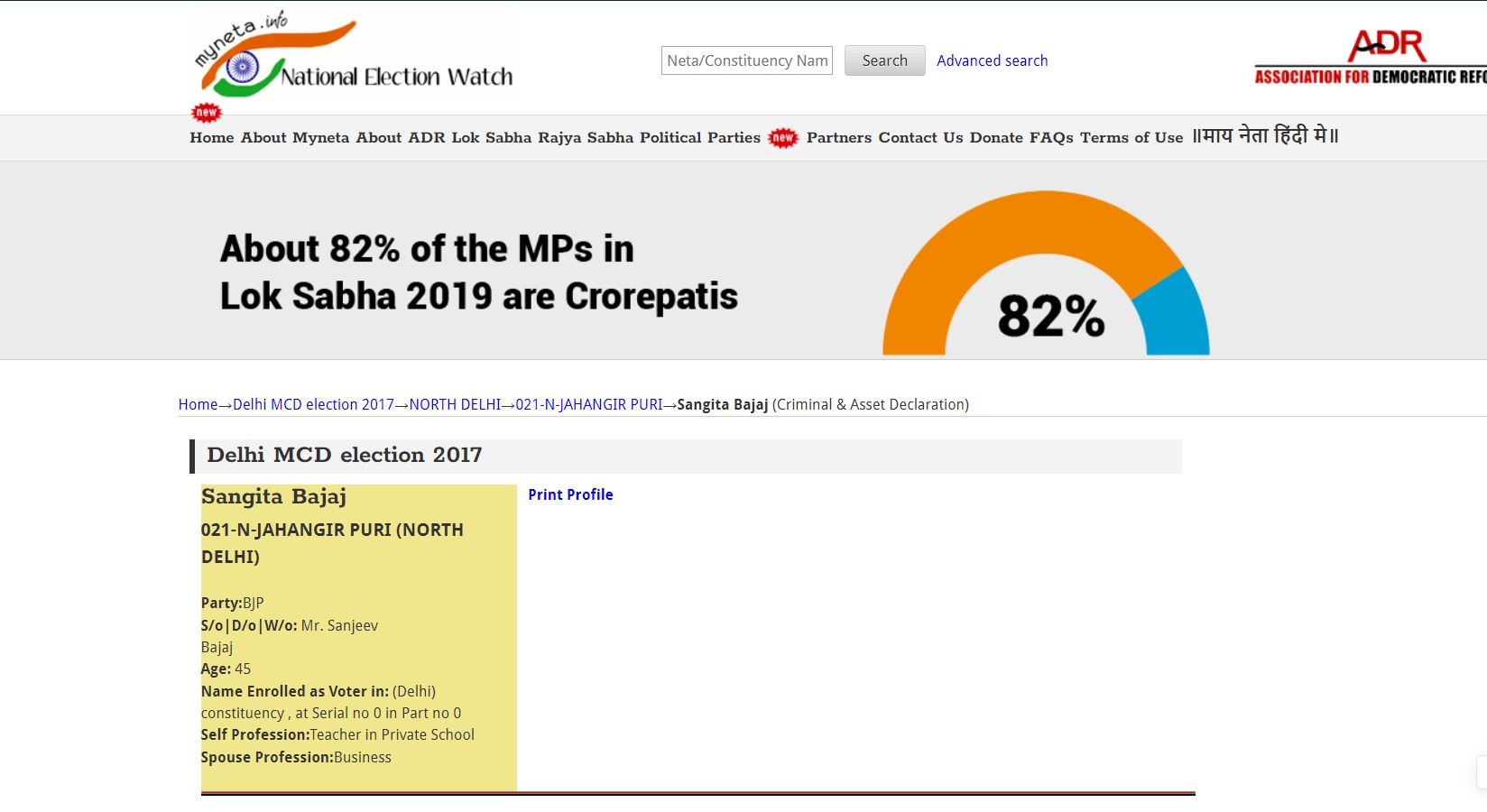Open the Advanced search link
This screenshot has height=812, width=1487.
(x=992, y=60)
